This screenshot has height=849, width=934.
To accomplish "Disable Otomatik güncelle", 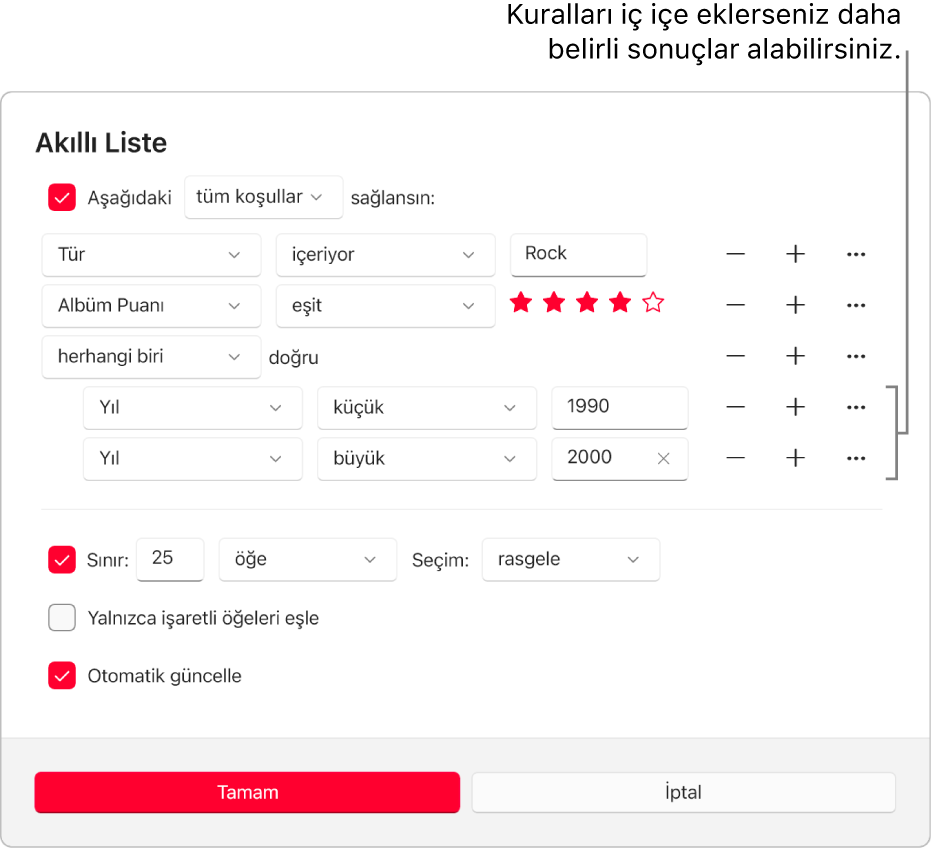I will pyautogui.click(x=62, y=675).
